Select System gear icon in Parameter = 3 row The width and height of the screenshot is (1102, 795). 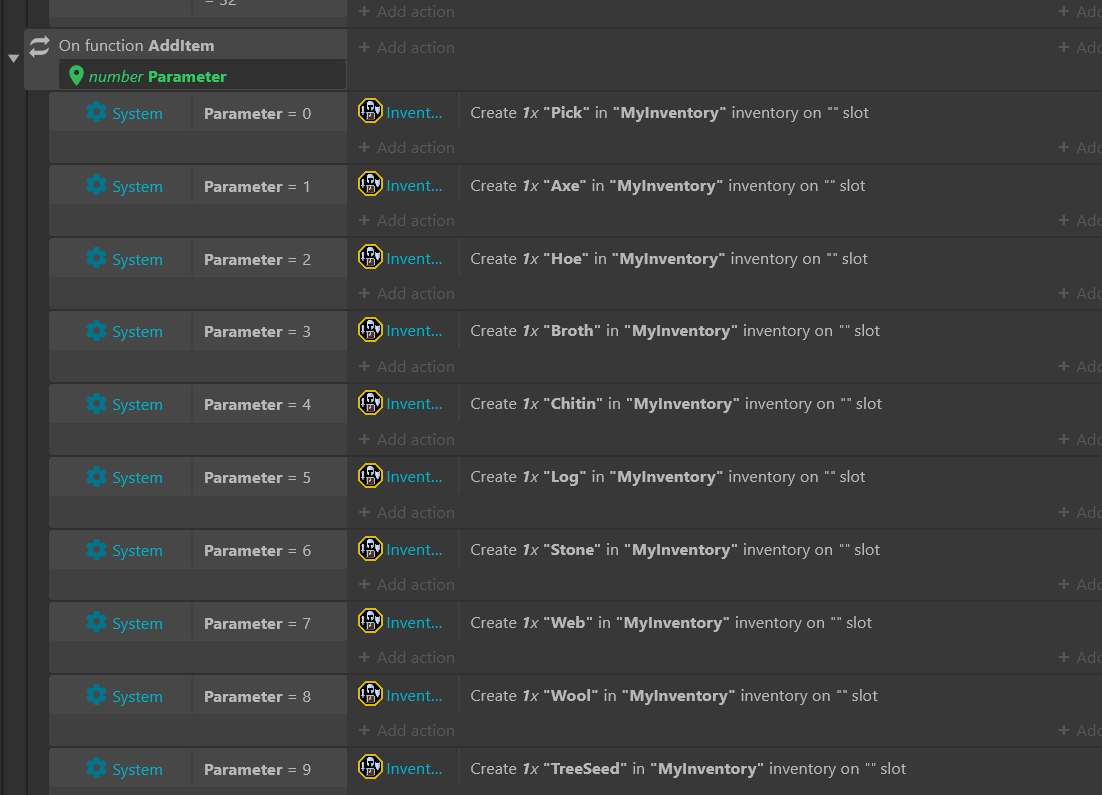(96, 331)
